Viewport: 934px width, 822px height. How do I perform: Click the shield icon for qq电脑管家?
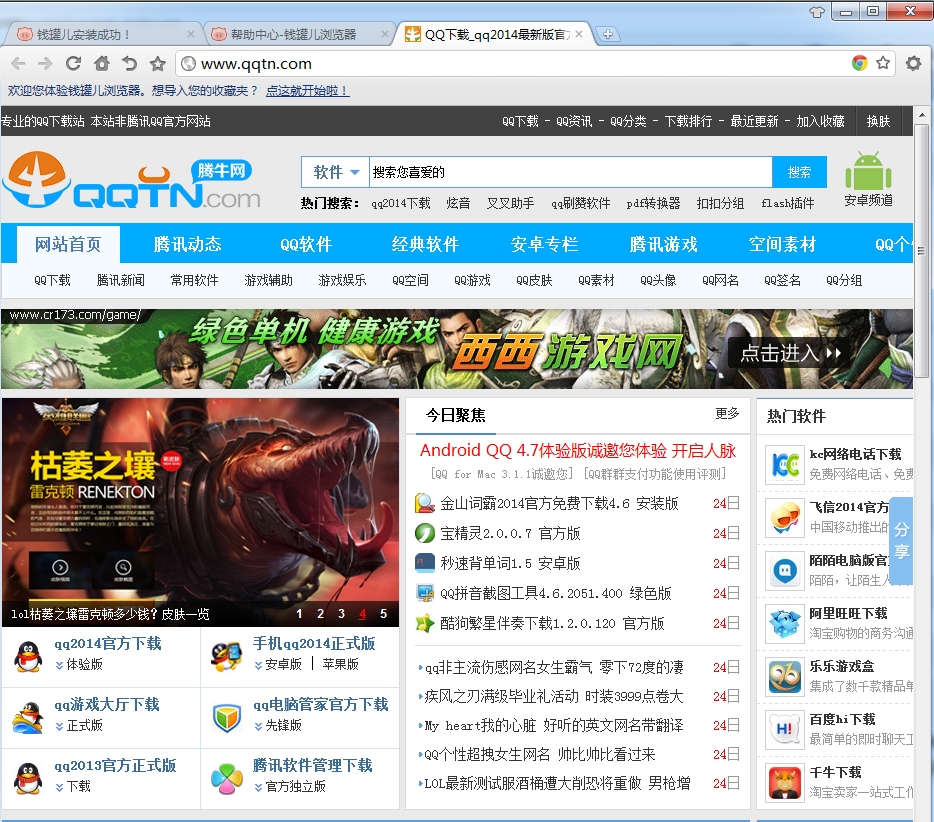pyautogui.click(x=227, y=717)
